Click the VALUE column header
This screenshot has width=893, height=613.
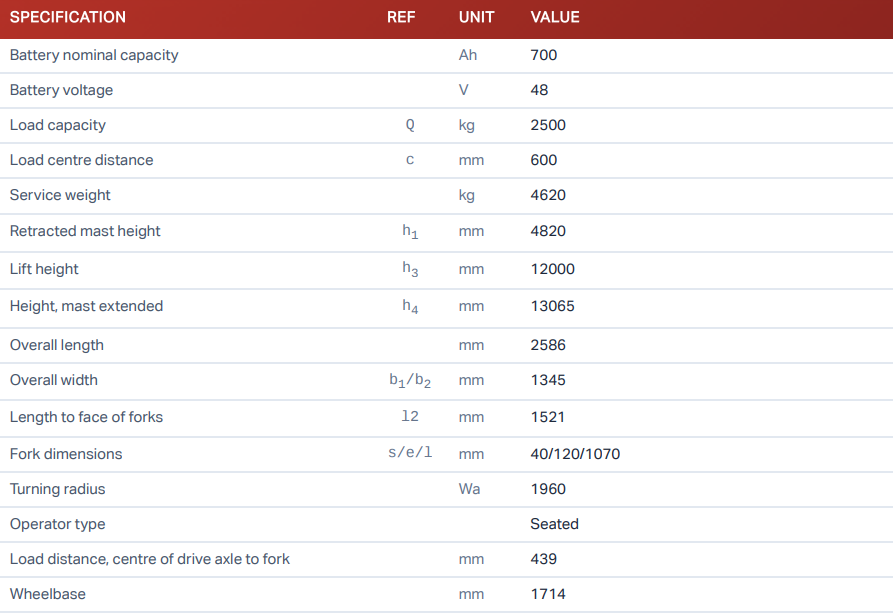tap(555, 17)
